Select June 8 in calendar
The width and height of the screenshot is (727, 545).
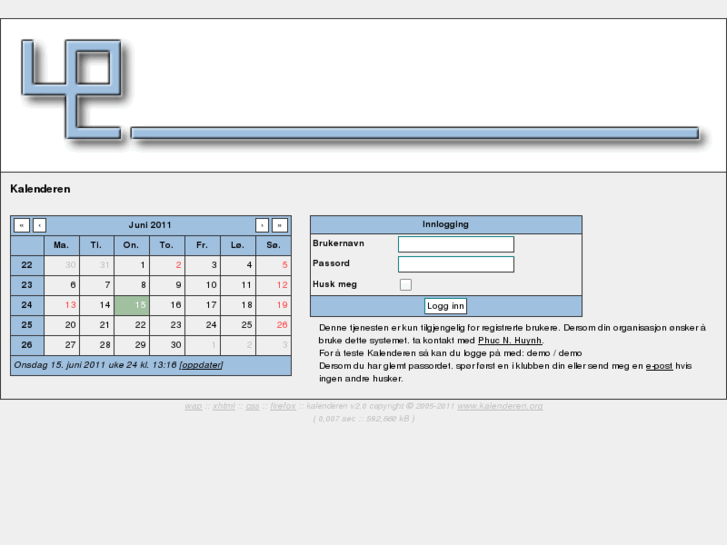pos(132,285)
